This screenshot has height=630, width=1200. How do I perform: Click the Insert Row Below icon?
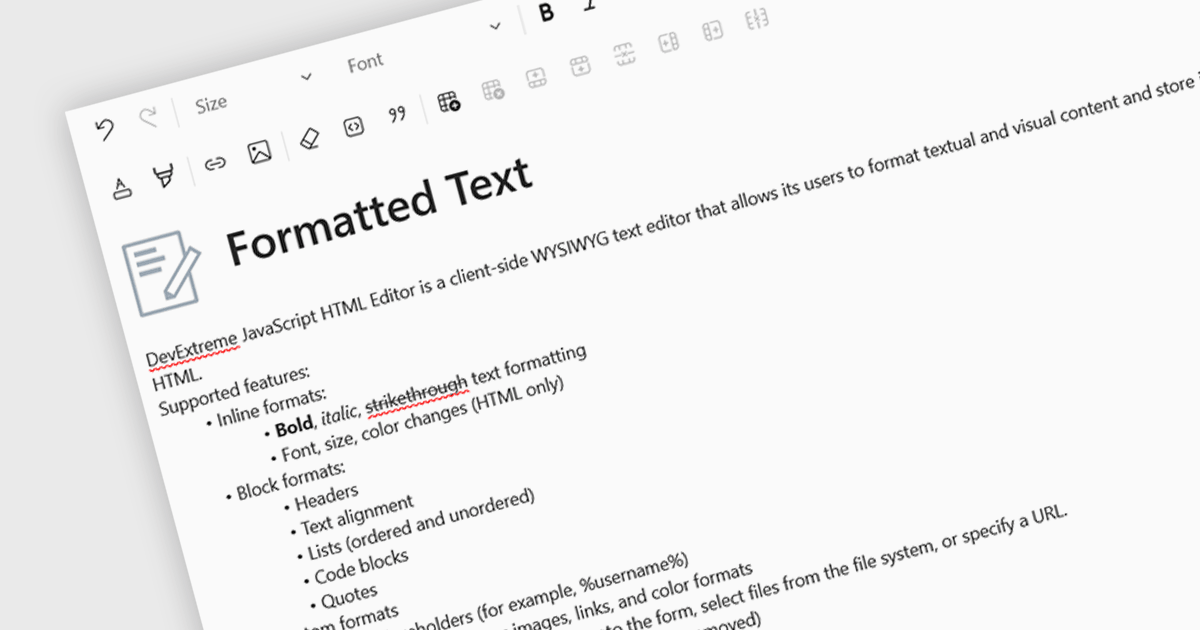pyautogui.click(x=580, y=66)
